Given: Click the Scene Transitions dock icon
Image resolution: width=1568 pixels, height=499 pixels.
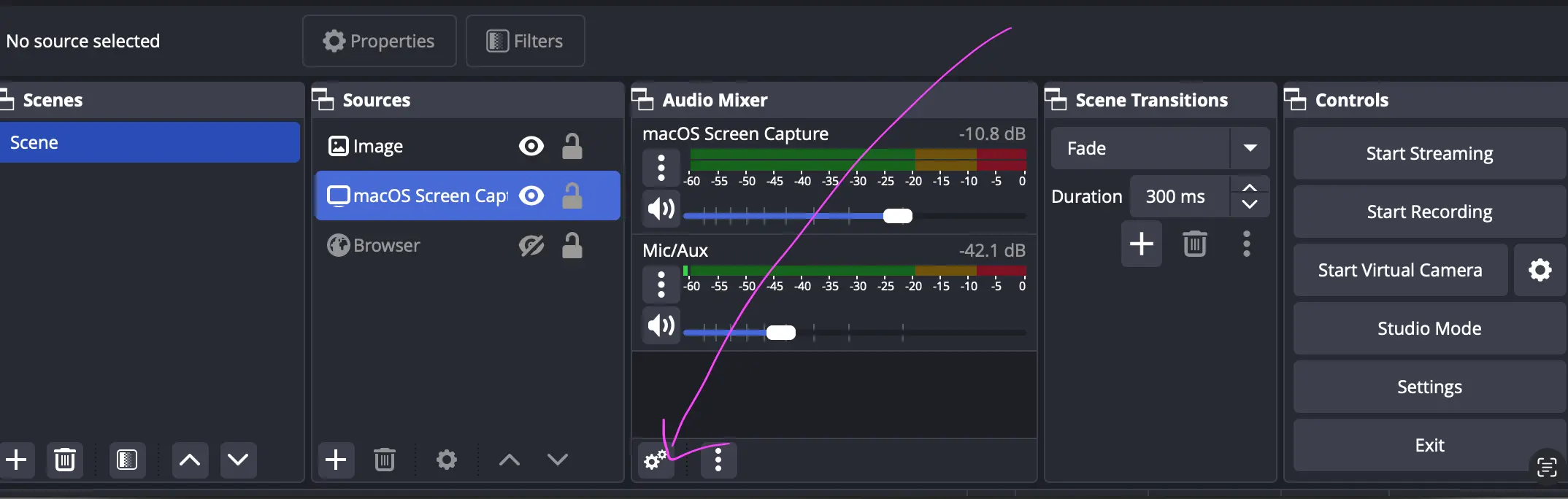Looking at the screenshot, I should [x=1056, y=99].
